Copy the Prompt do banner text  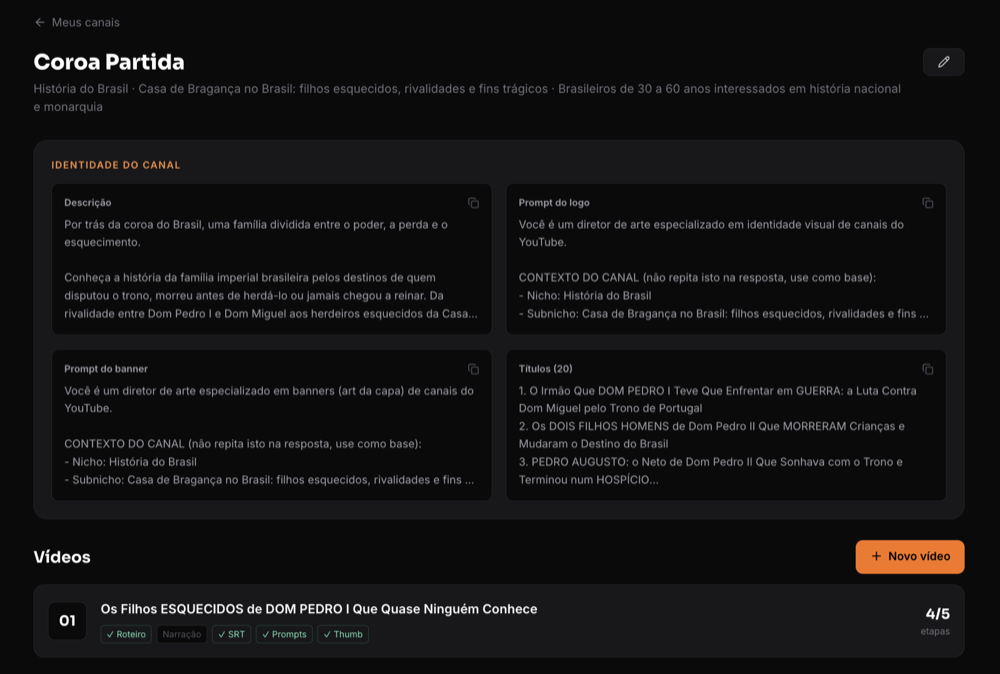point(473,369)
